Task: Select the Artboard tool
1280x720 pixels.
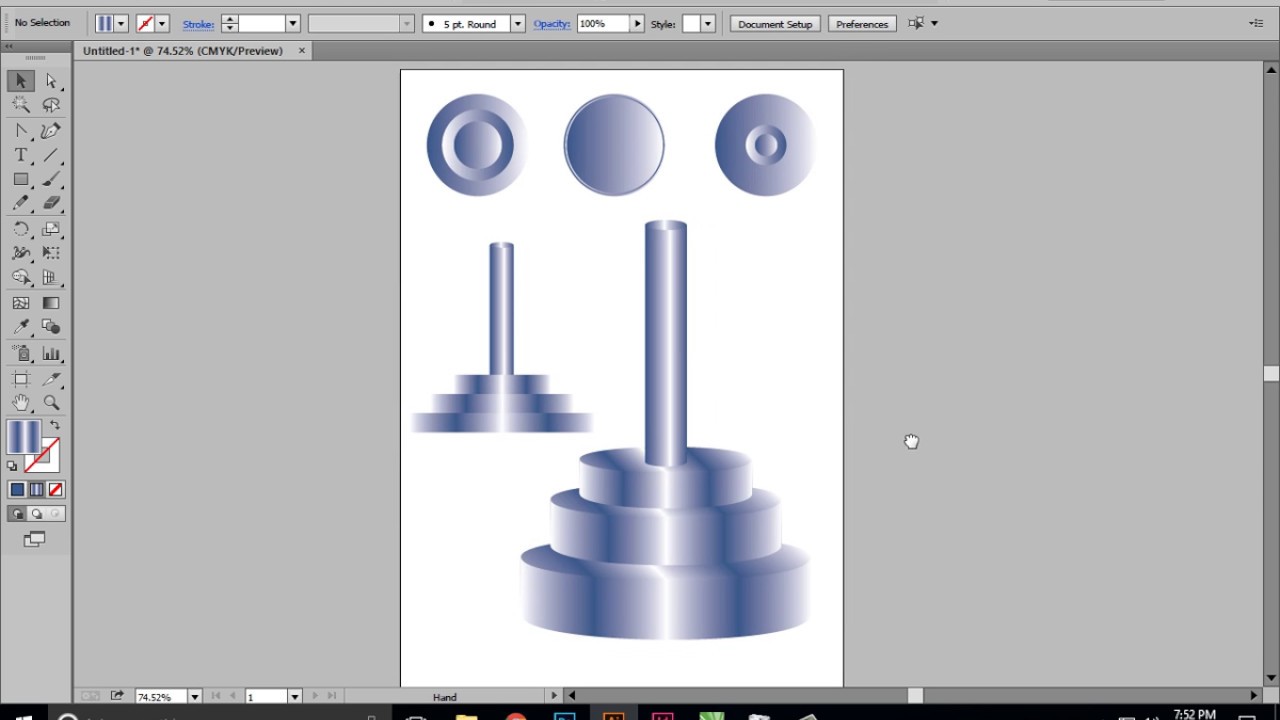Action: point(21,379)
